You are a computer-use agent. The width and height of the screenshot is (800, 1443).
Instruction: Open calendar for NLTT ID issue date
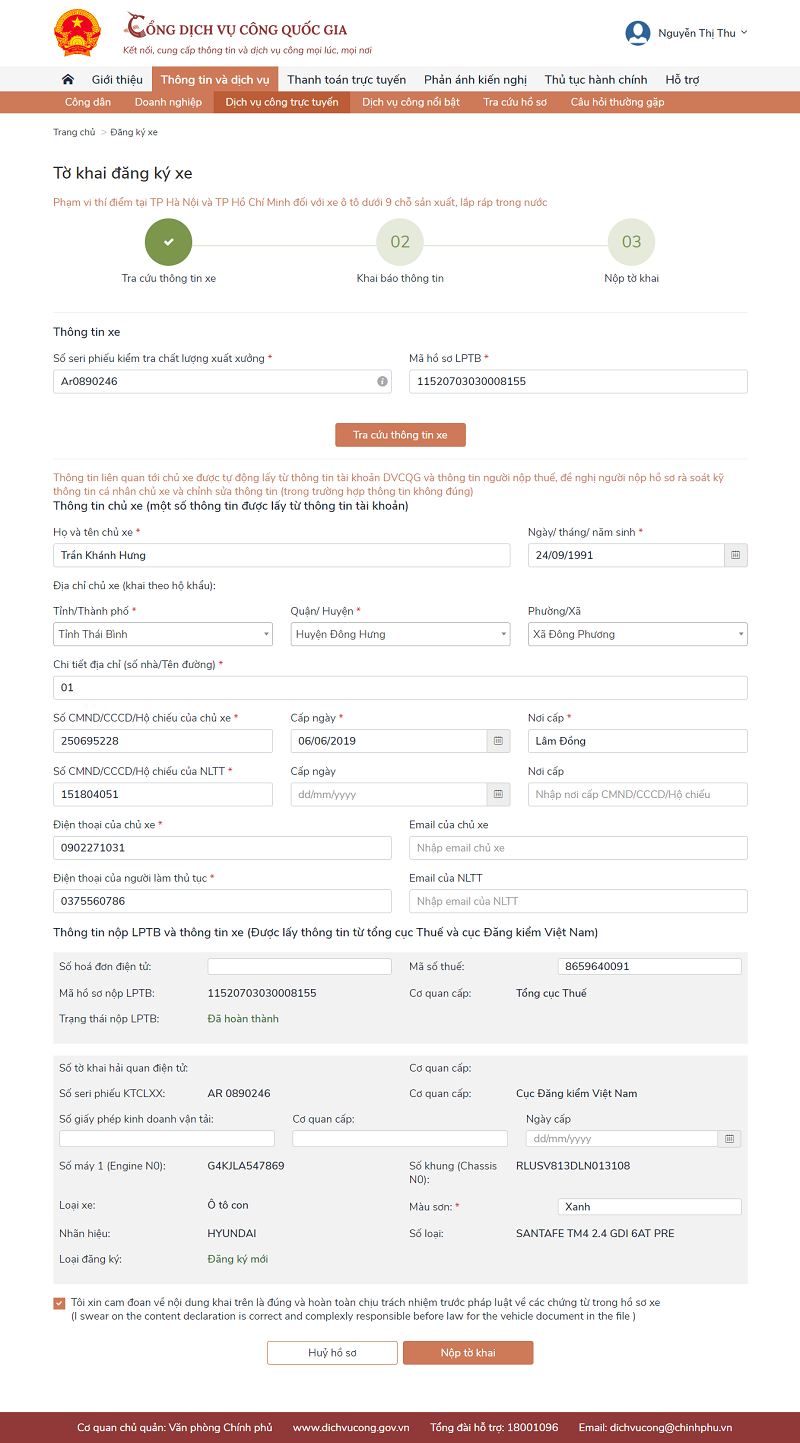[498, 794]
